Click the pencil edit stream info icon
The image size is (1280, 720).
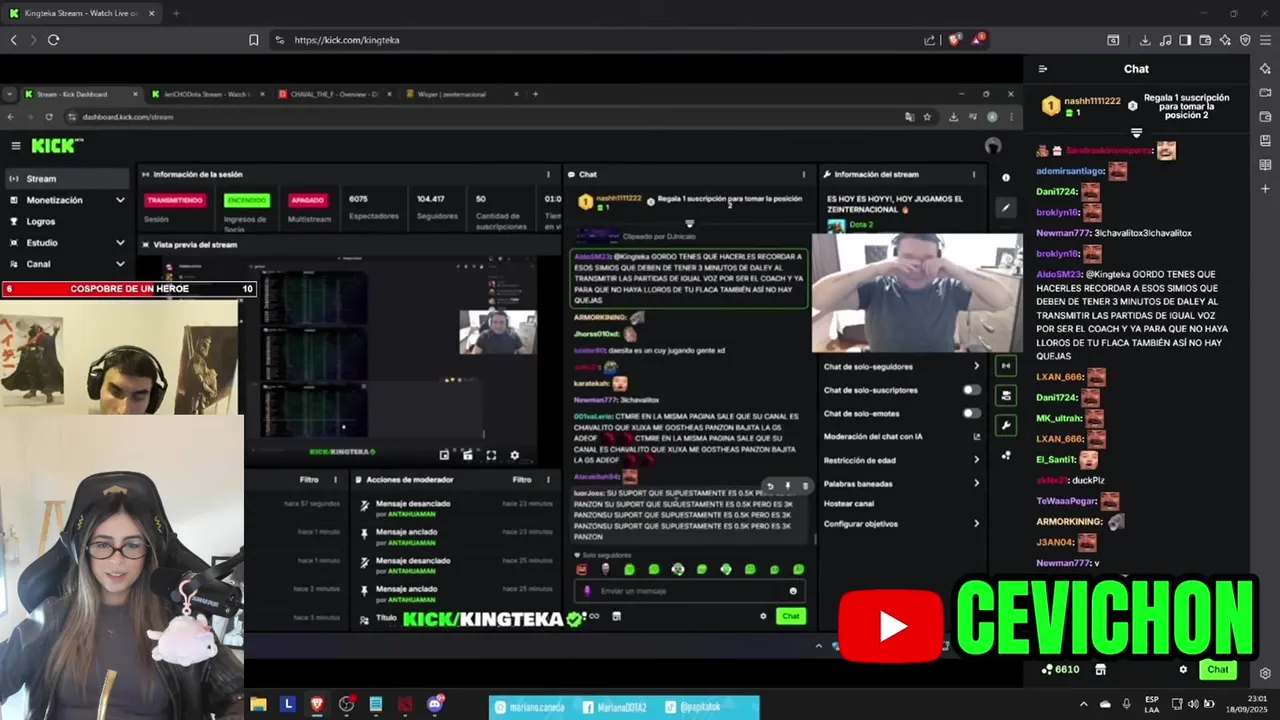(1006, 208)
